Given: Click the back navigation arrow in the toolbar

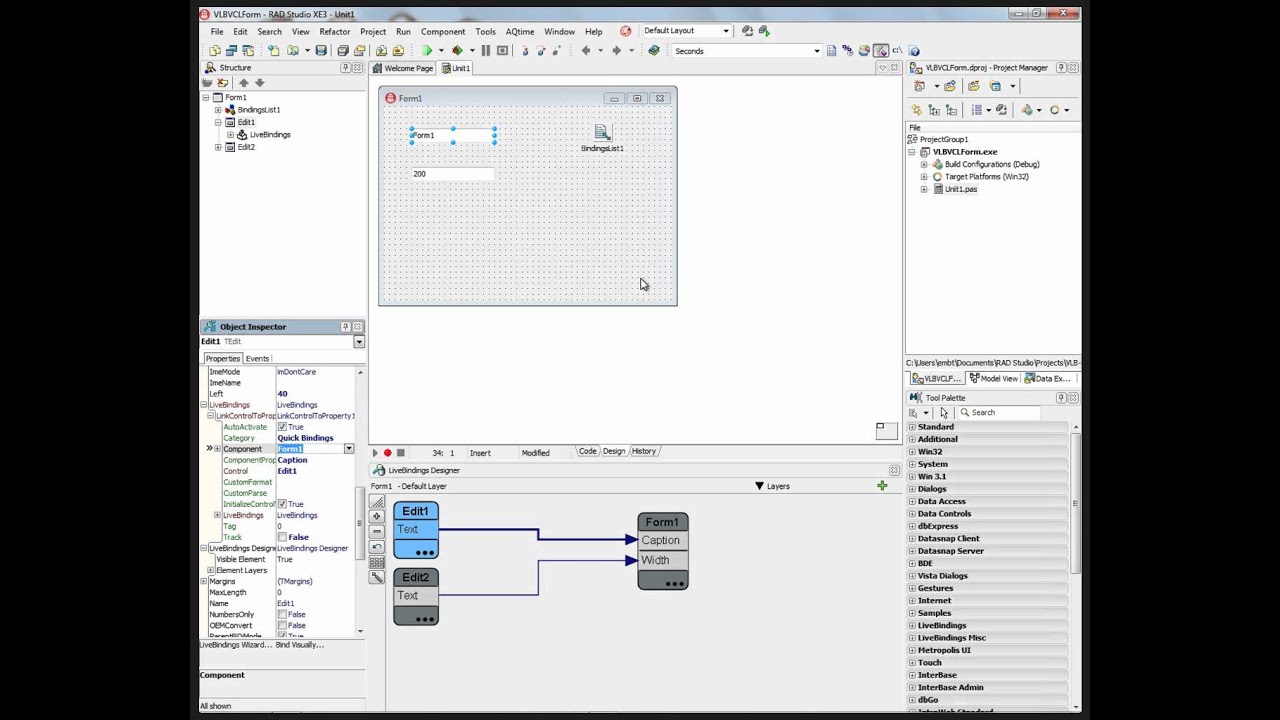Looking at the screenshot, I should tap(586, 51).
